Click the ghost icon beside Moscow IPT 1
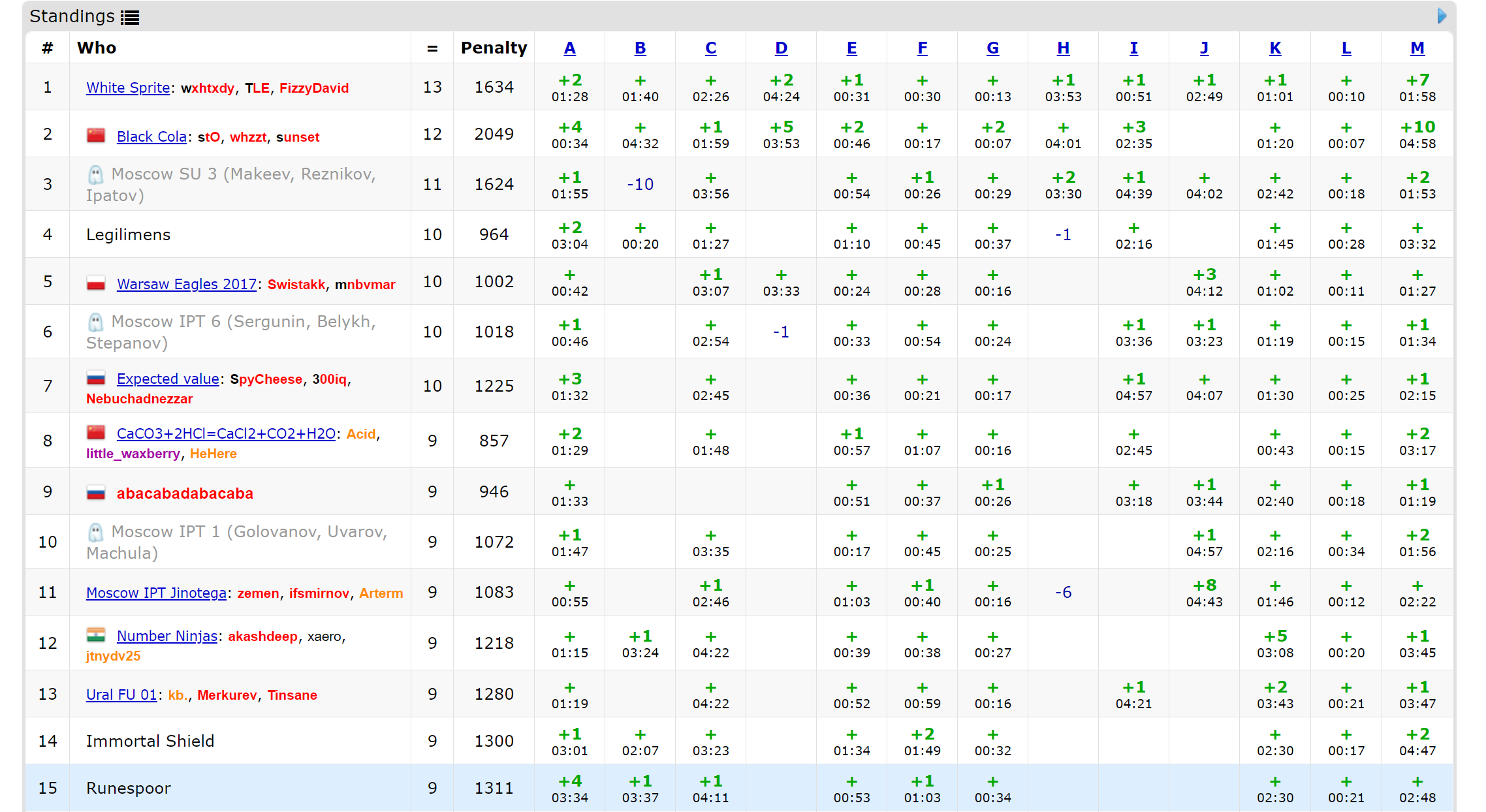 pyautogui.click(x=96, y=532)
